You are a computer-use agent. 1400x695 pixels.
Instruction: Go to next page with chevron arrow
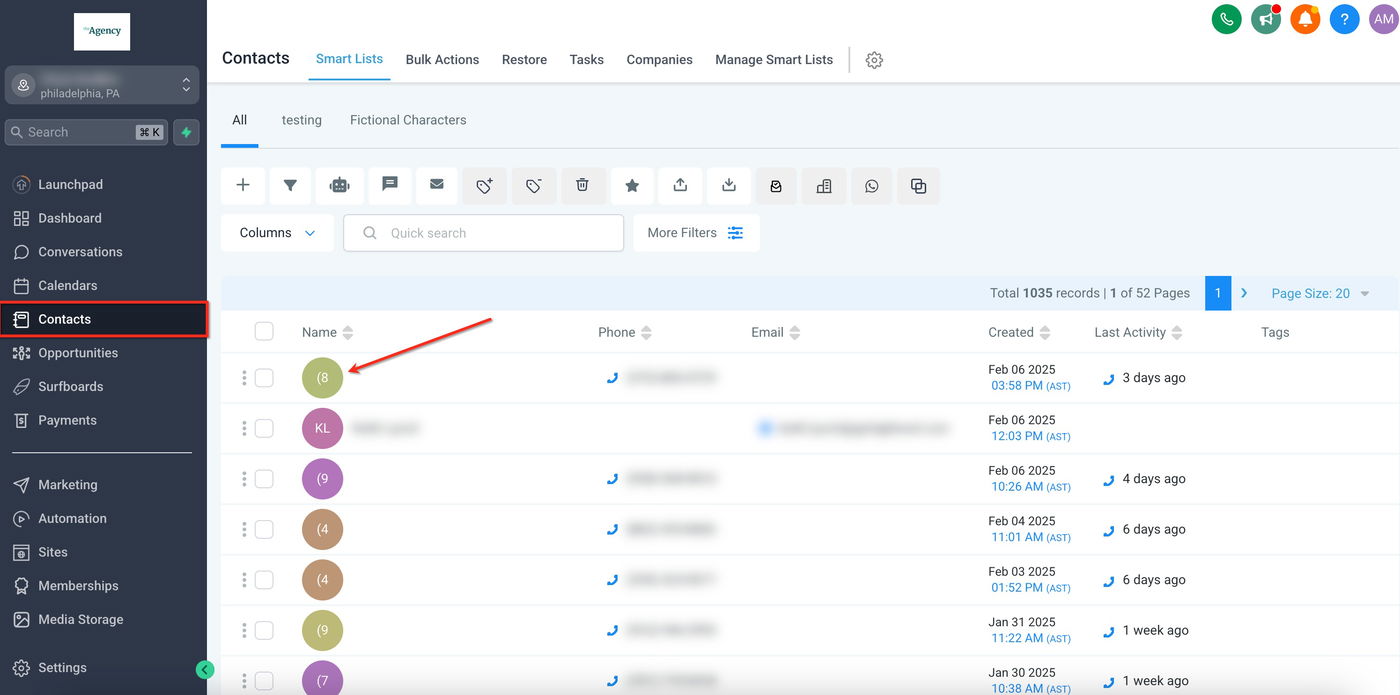[x=1244, y=293]
